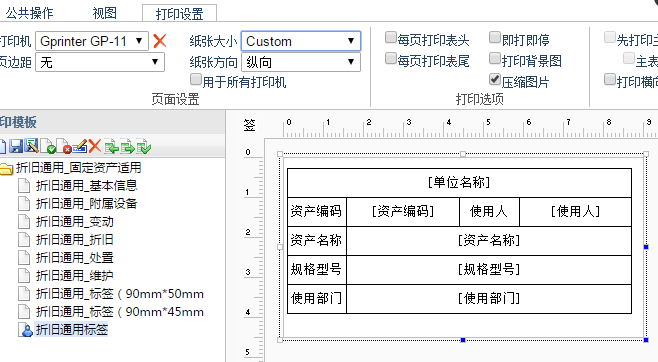This screenshot has height=362, width=658.
Task: Enable 打印背景图 checkbox
Action: tap(495, 58)
